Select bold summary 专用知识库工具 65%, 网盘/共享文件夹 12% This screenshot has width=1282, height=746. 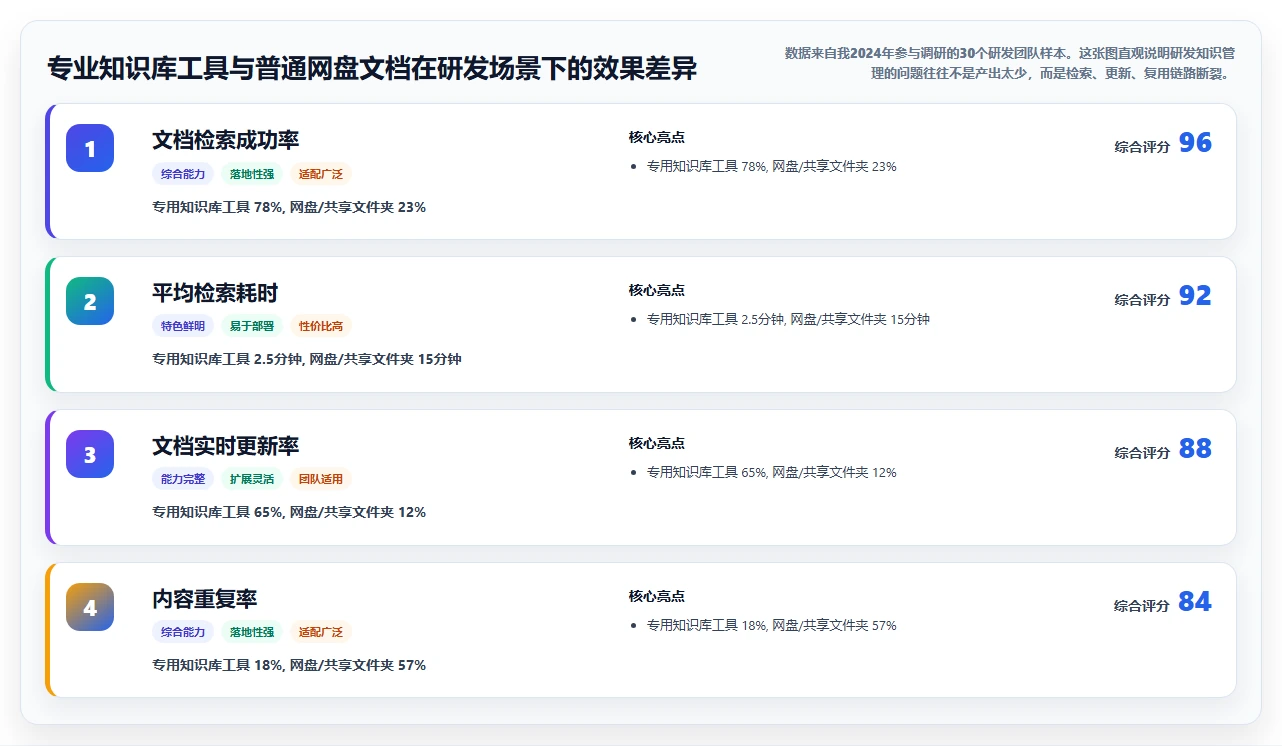[x=289, y=512]
